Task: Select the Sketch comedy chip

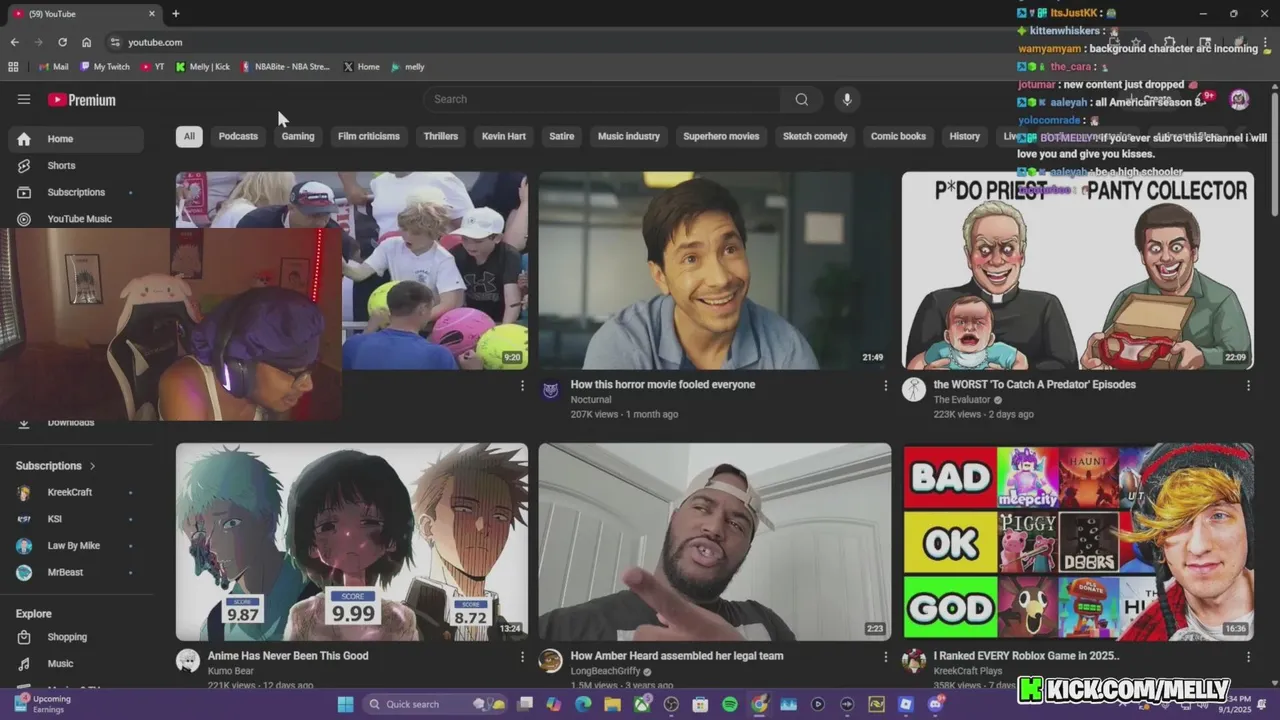Action: click(x=815, y=136)
